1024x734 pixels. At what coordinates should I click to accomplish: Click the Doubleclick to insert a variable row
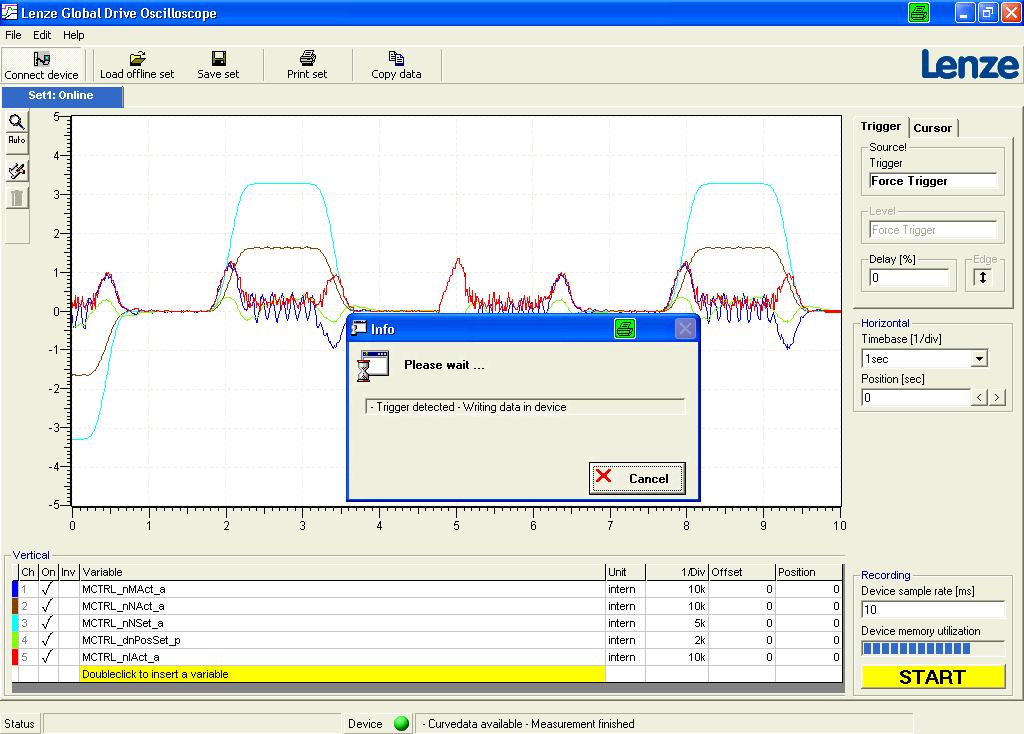pyautogui.click(x=342, y=674)
